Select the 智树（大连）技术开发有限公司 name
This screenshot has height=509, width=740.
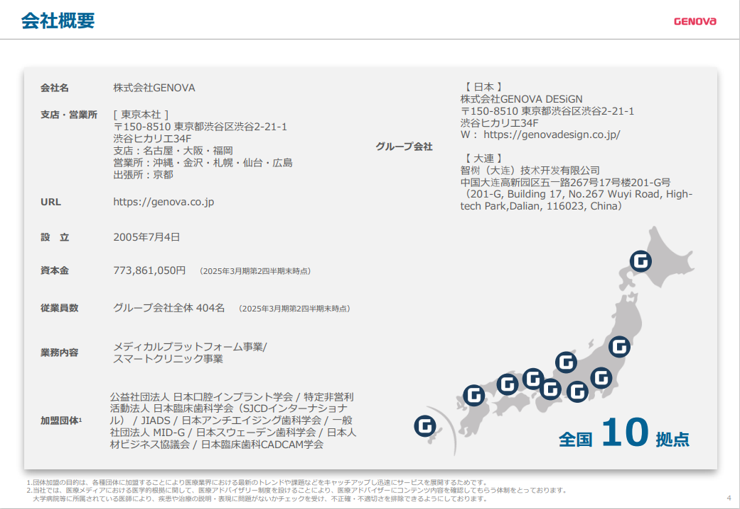point(530,170)
